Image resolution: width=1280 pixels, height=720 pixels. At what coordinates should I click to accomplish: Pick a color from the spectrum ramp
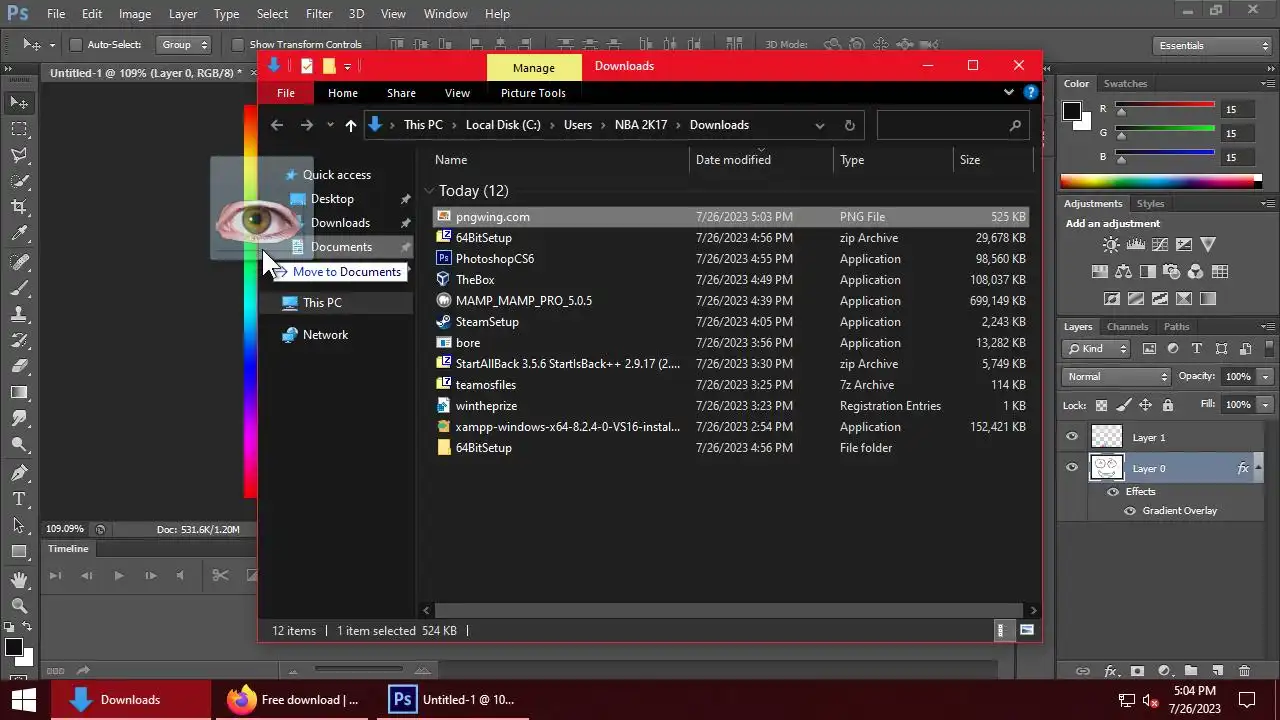(x=1161, y=182)
